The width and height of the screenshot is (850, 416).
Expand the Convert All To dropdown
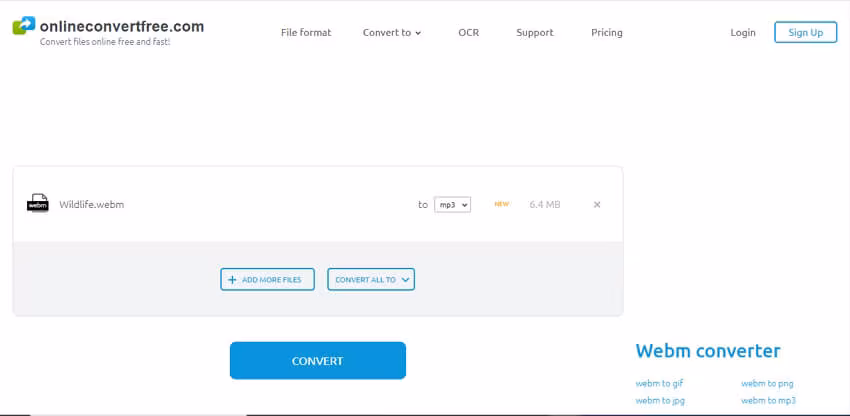point(371,280)
